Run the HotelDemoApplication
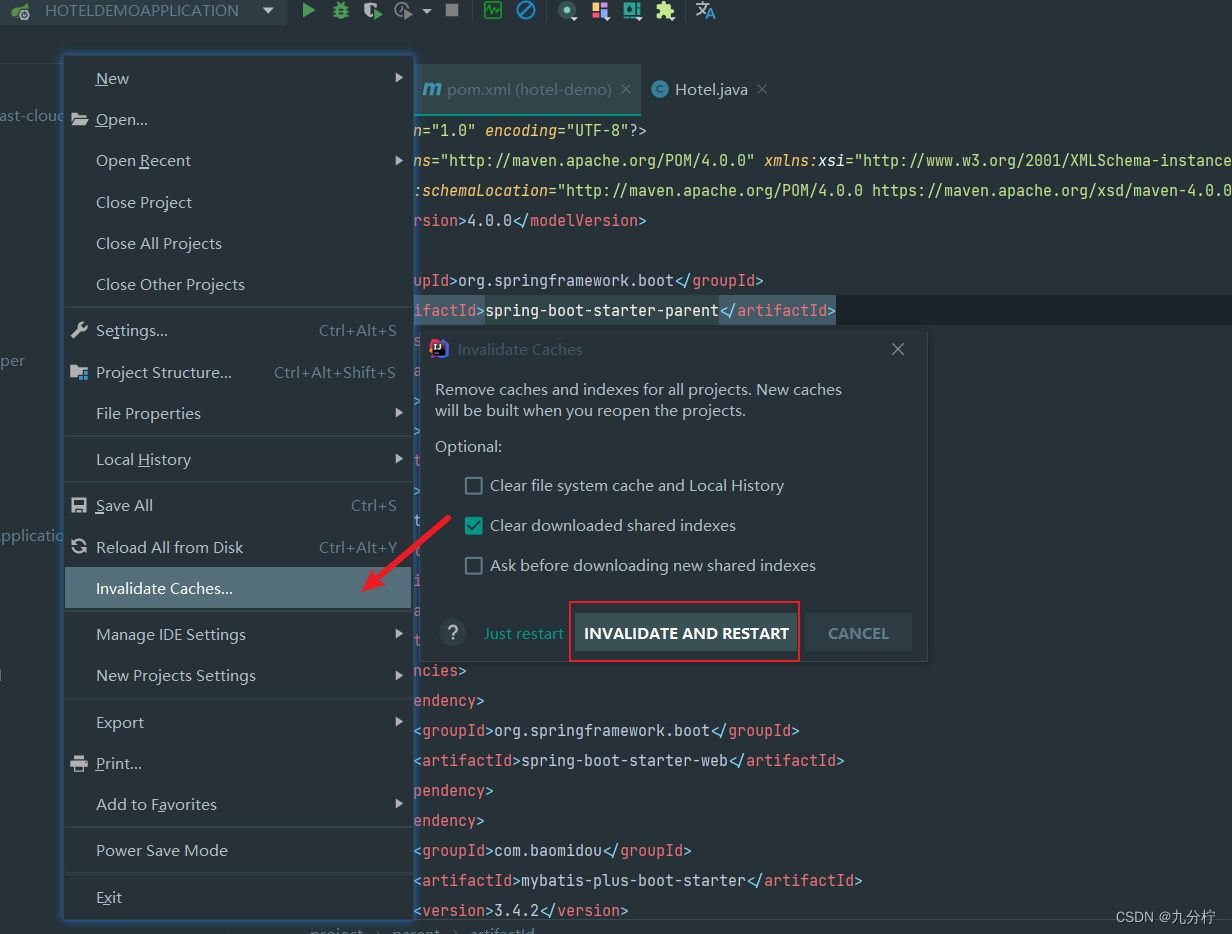Screen dimensions: 1232x934 tap(308, 12)
